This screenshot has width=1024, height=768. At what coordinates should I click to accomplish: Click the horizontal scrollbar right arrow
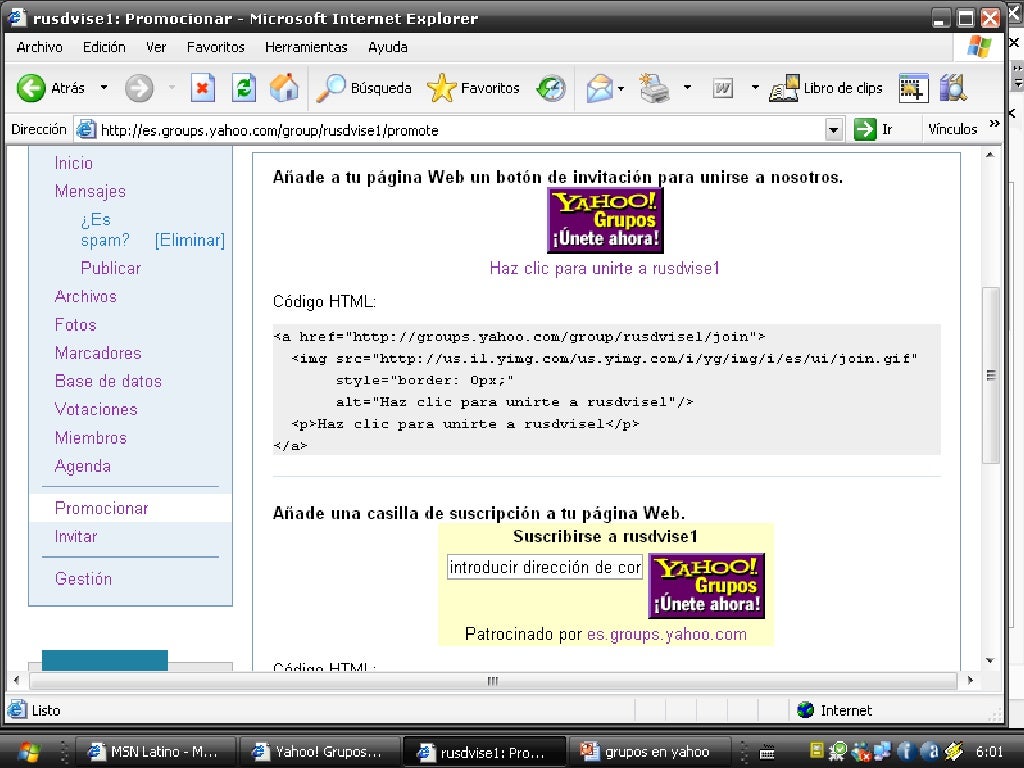[x=970, y=680]
